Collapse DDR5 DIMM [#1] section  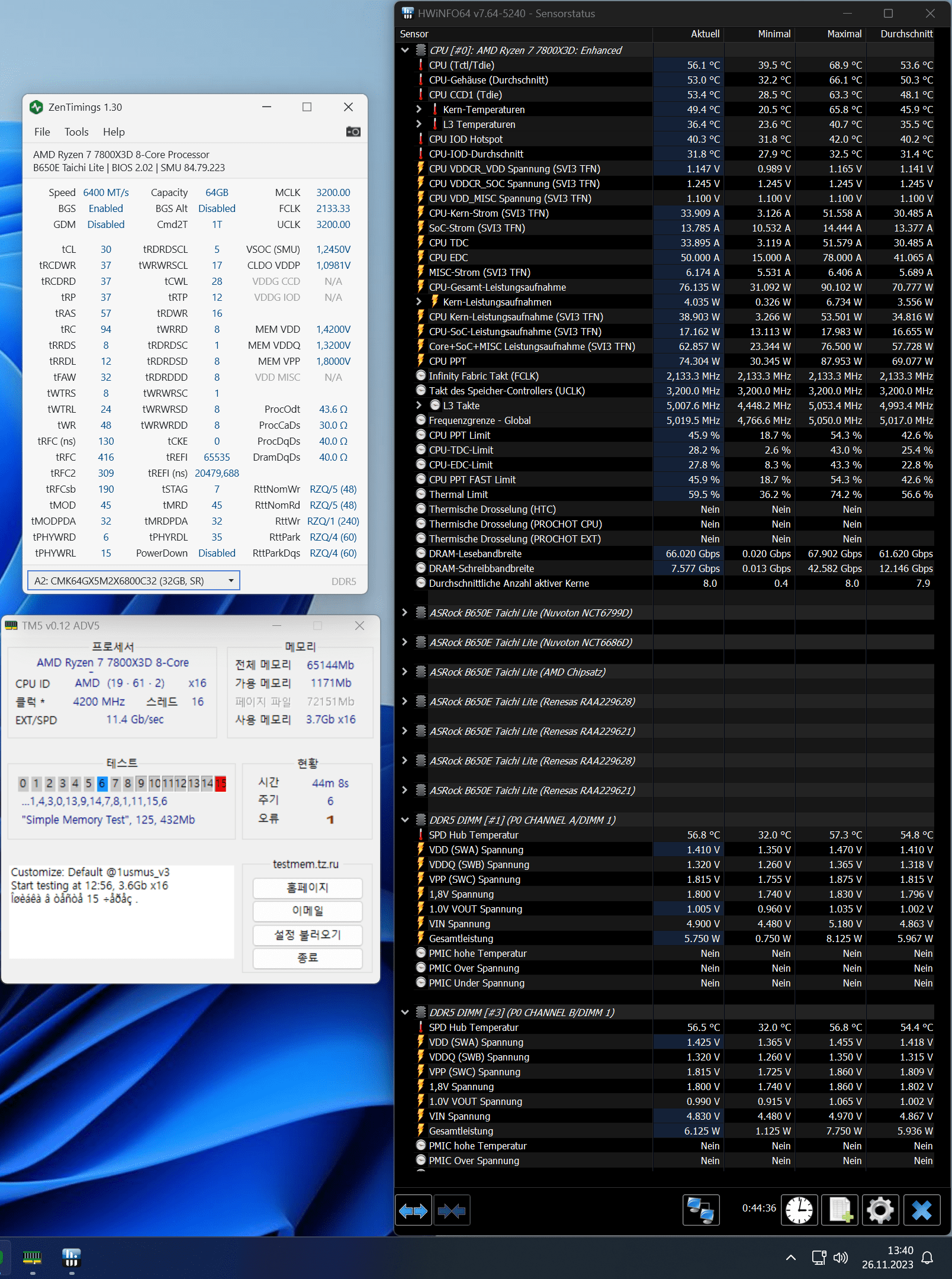tap(405, 820)
